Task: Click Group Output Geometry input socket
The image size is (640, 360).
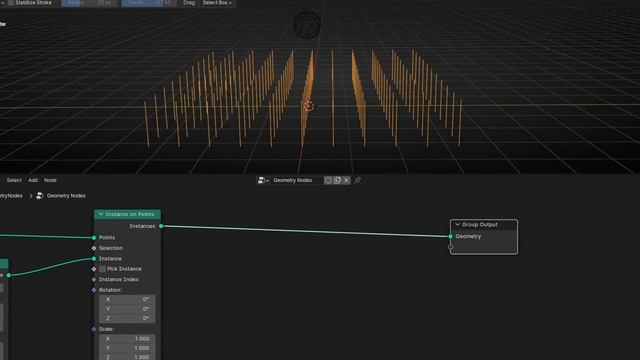Action: click(x=451, y=236)
